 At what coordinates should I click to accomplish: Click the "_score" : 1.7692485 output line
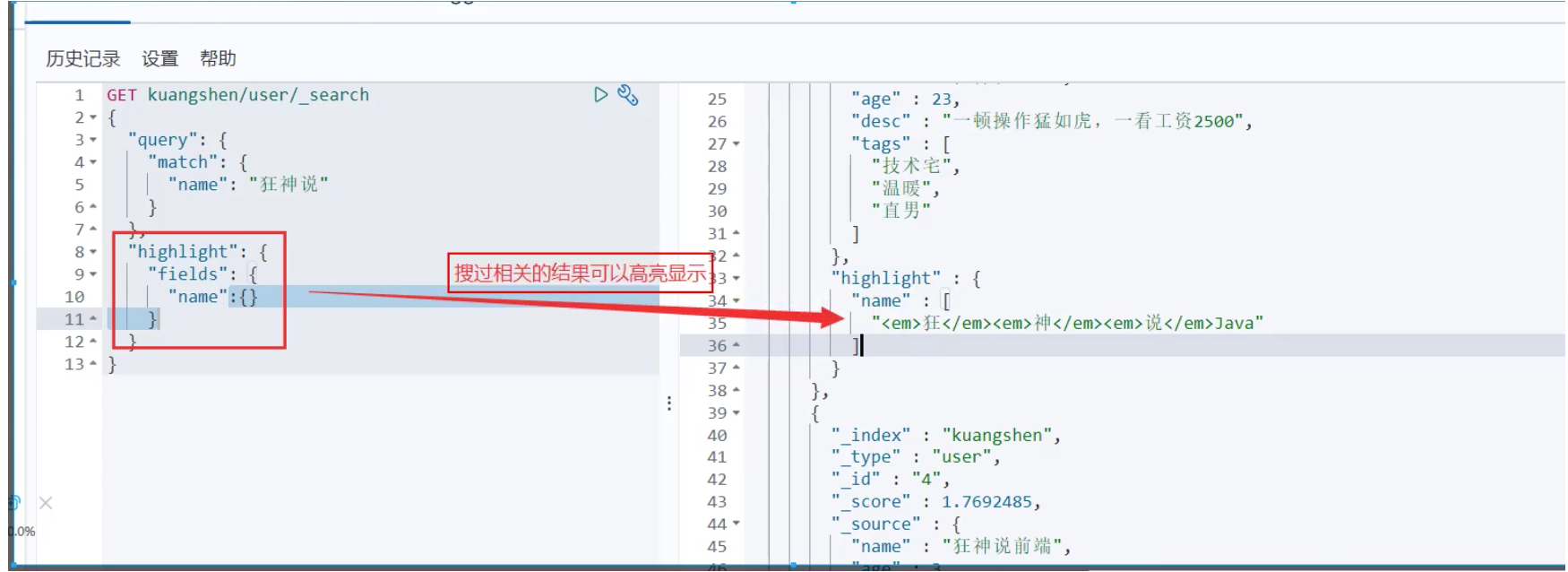point(935,502)
